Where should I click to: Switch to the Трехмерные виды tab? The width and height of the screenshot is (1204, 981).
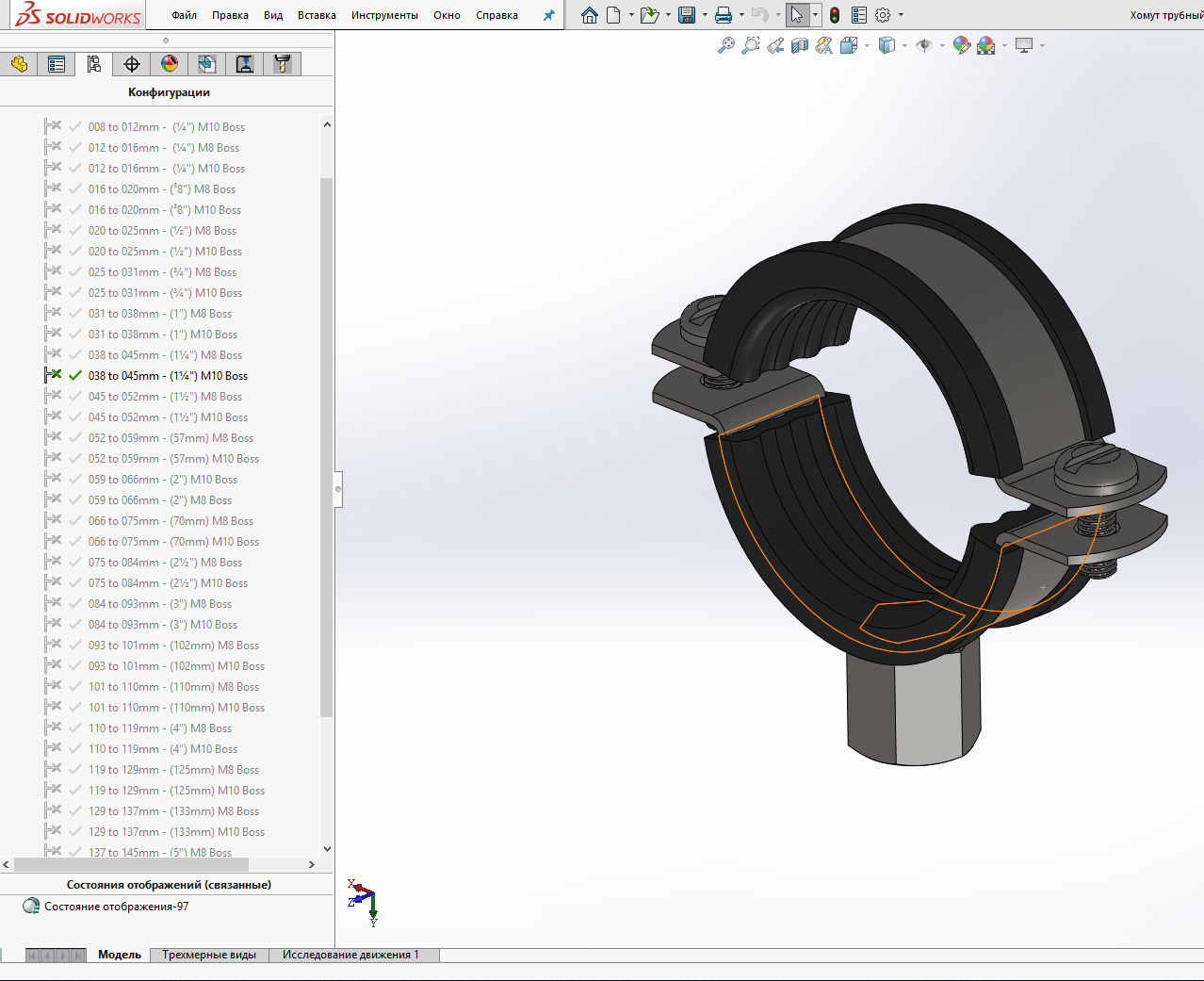(x=209, y=955)
